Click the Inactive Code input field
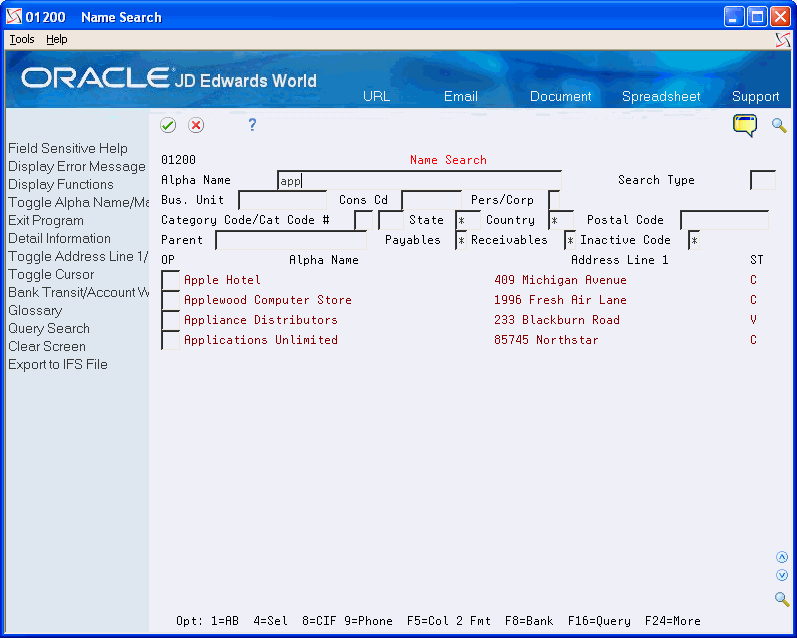 (694, 240)
